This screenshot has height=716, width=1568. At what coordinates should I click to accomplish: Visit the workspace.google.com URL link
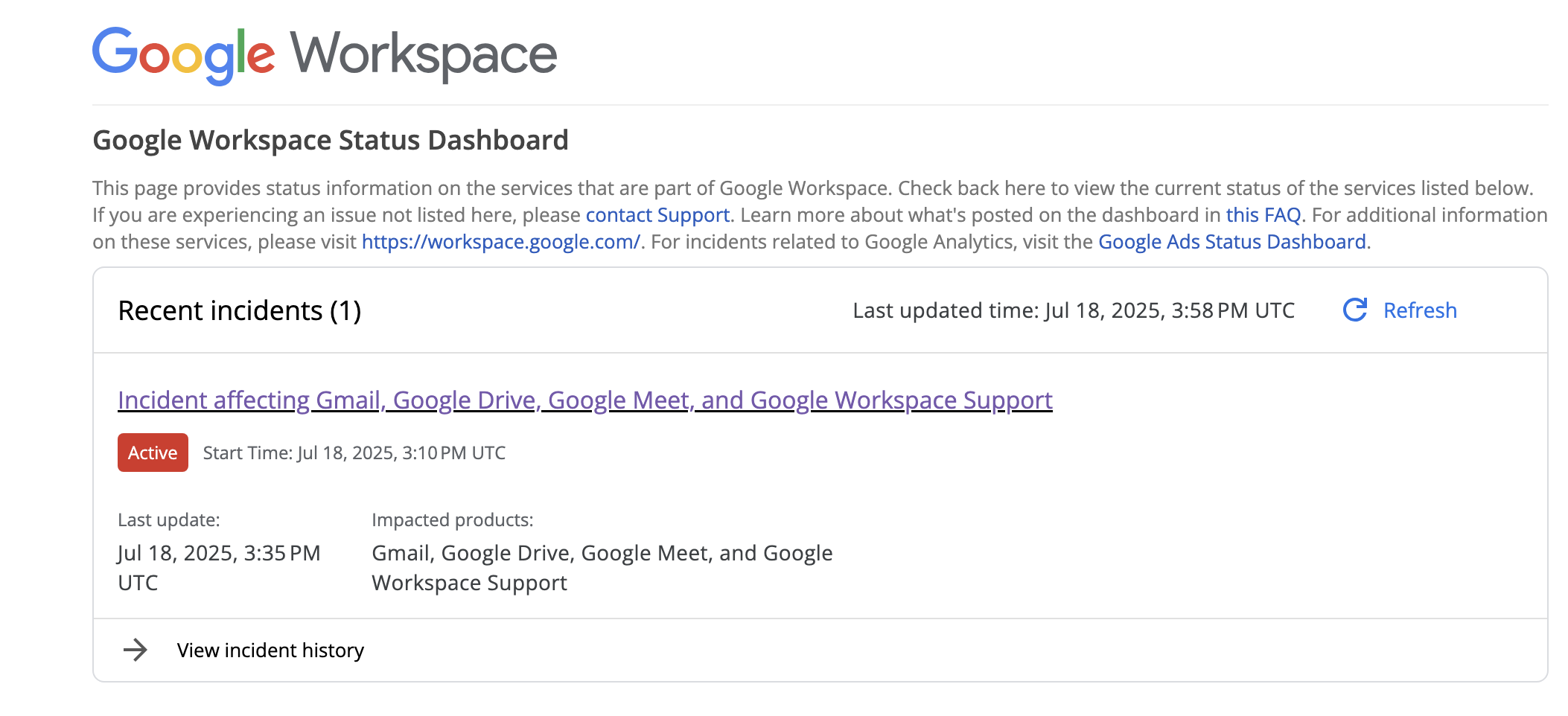point(500,242)
